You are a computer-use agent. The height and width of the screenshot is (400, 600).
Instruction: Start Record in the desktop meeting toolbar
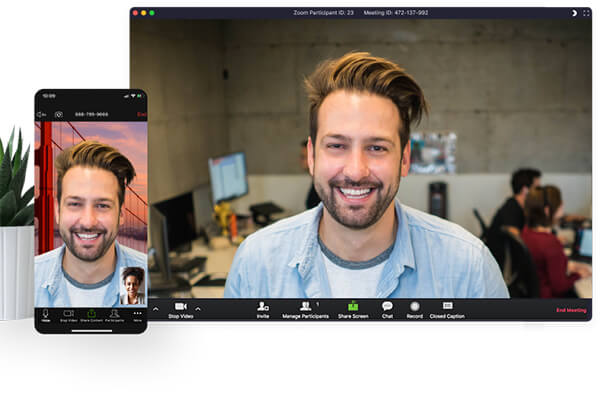(x=415, y=310)
